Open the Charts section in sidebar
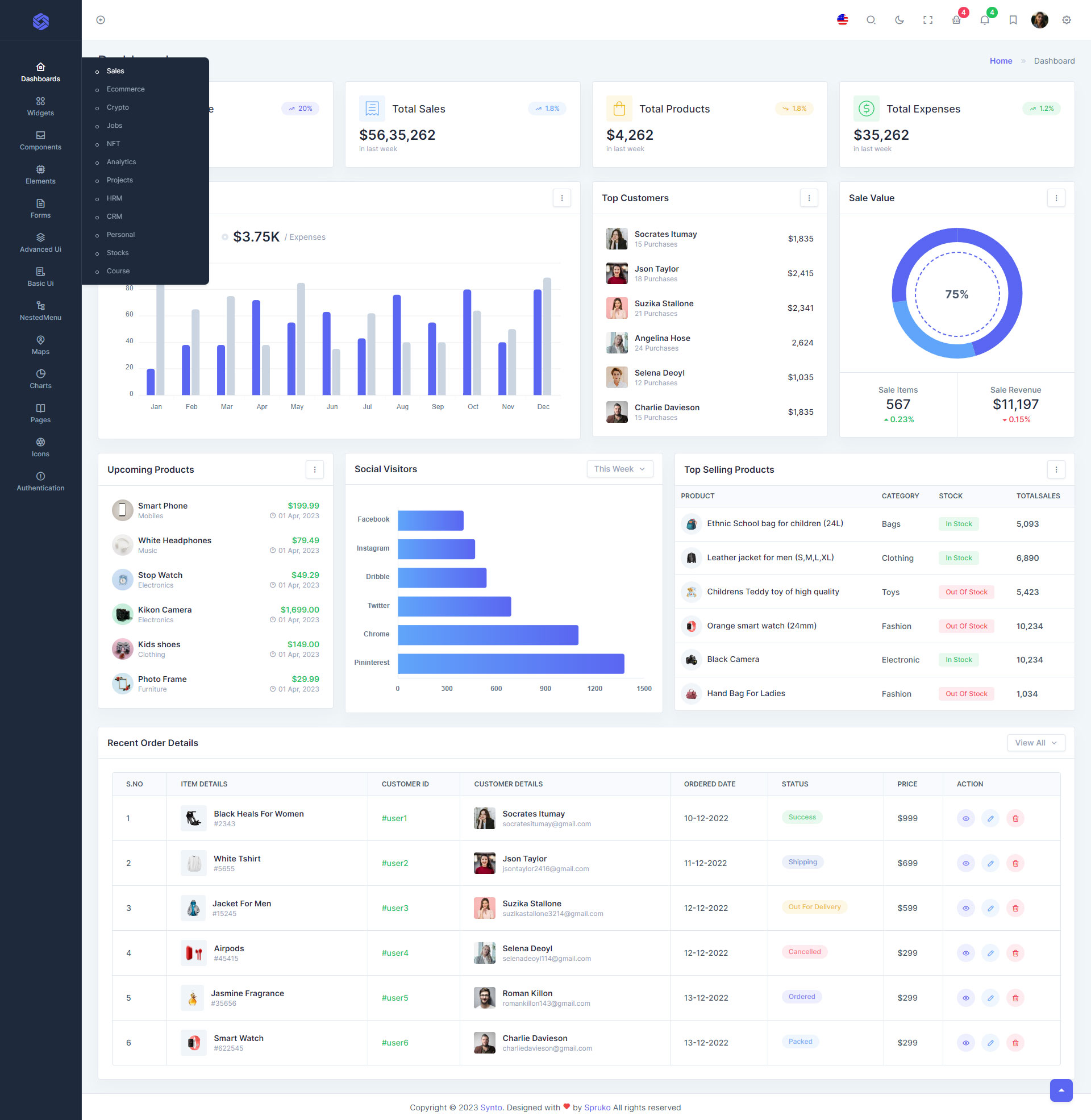 coord(40,378)
